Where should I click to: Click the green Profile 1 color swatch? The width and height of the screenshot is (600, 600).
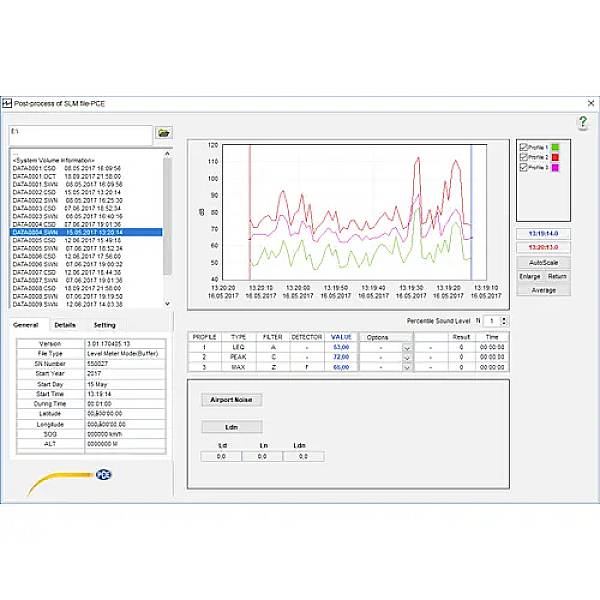click(x=555, y=148)
